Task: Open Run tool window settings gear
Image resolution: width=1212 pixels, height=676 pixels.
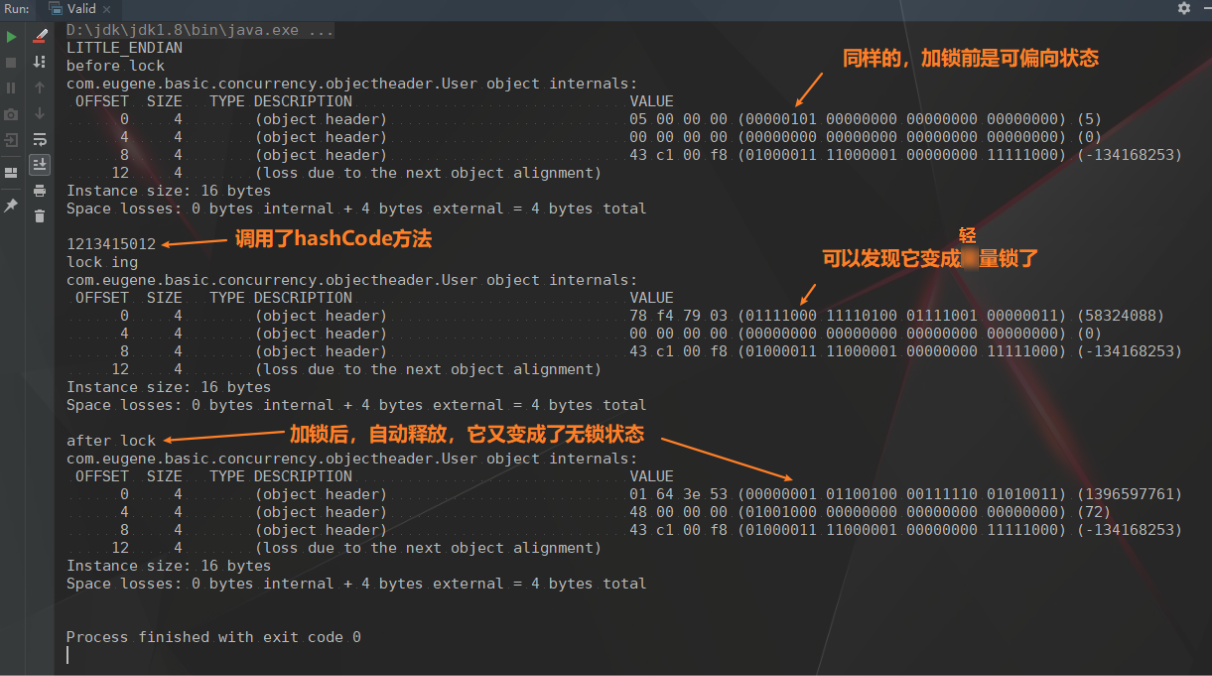Action: (1184, 8)
